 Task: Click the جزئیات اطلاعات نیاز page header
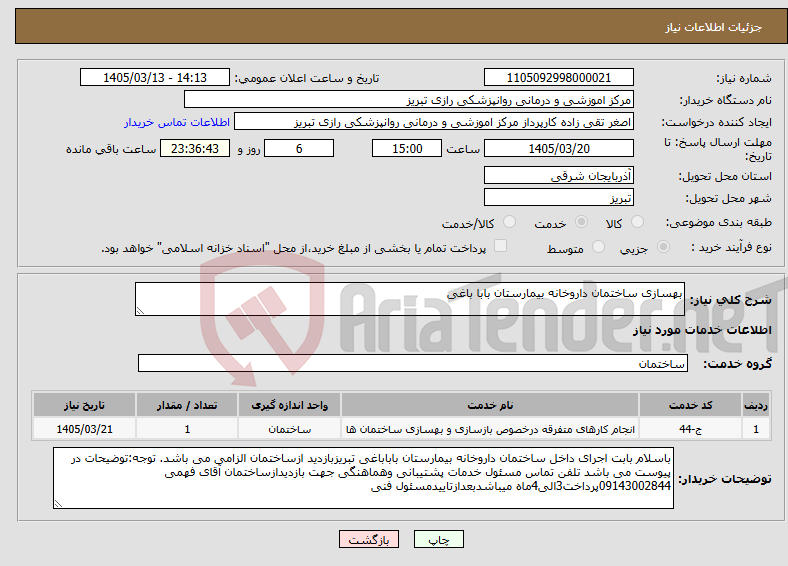[x=714, y=27]
